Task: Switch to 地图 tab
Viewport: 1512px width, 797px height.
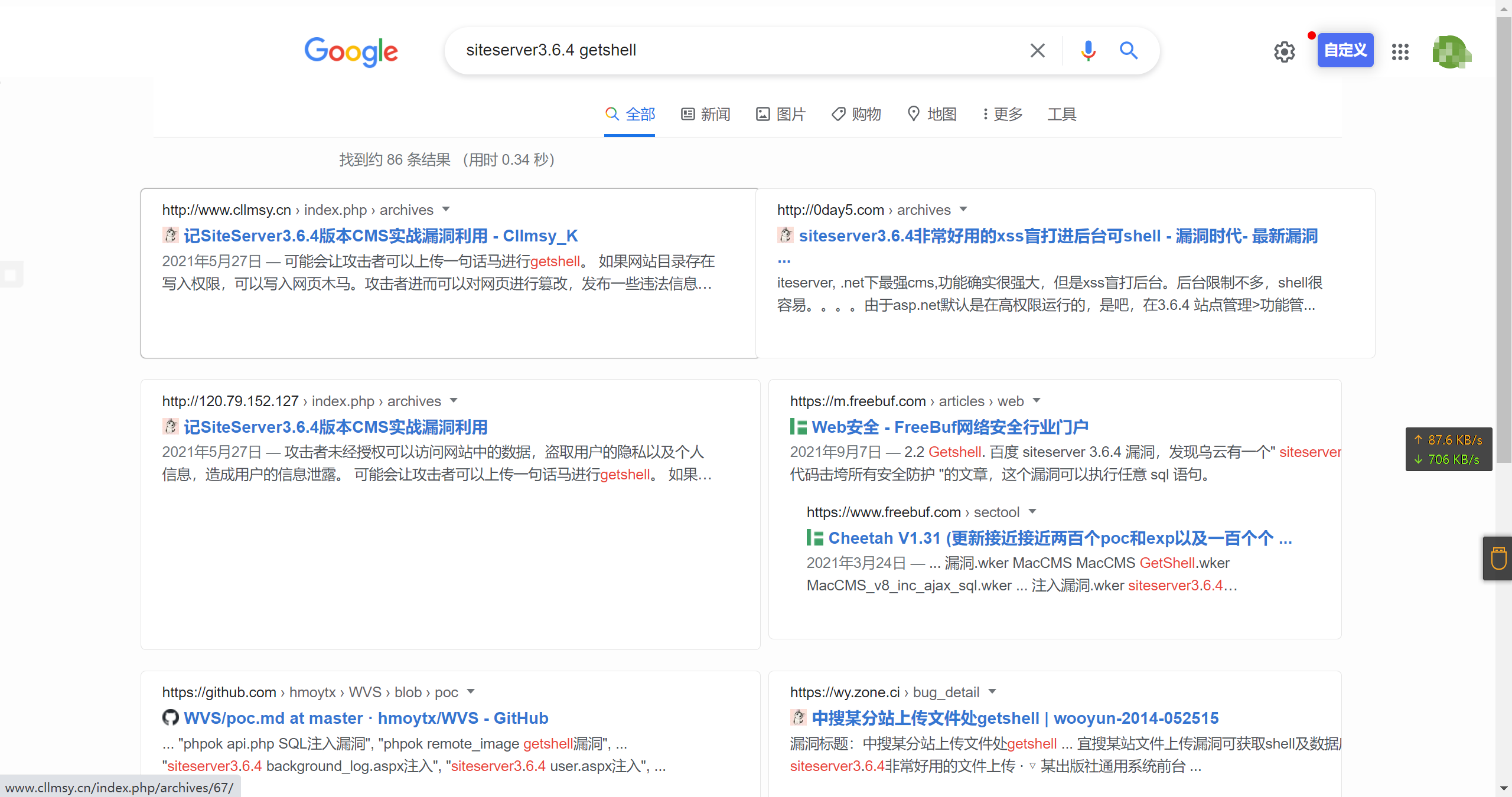Action: (x=931, y=114)
